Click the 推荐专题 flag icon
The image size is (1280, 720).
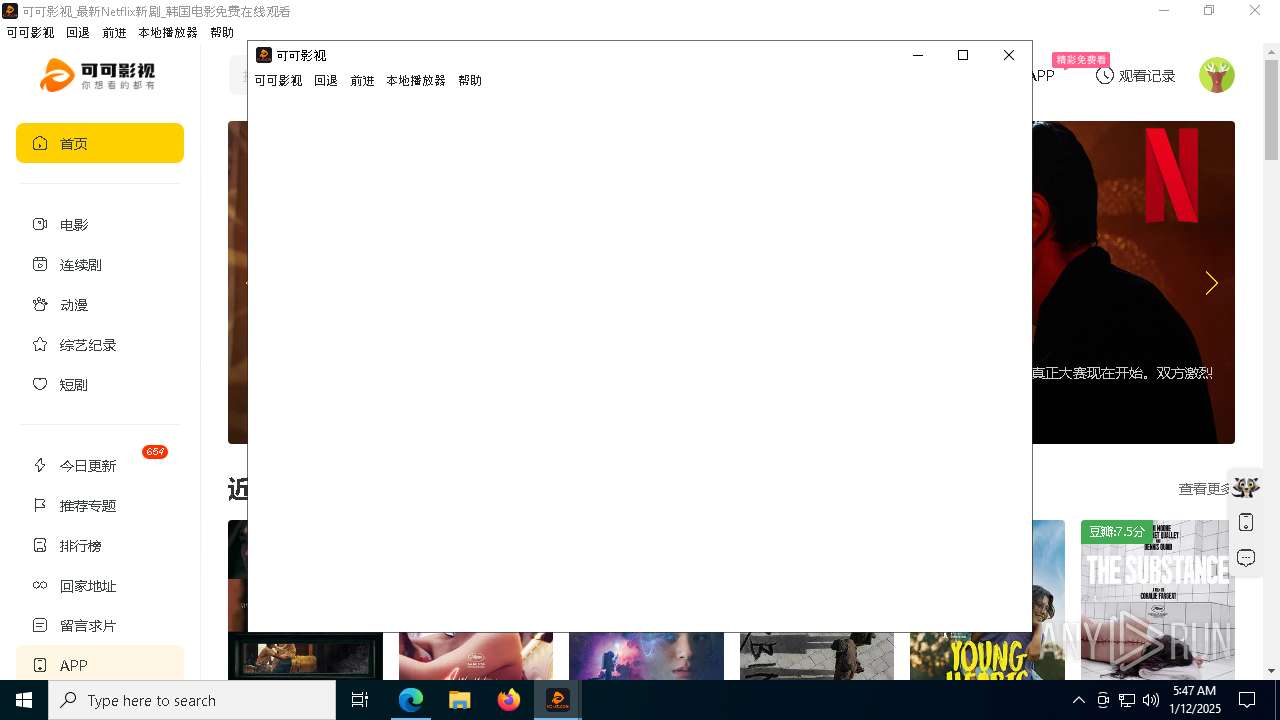click(x=40, y=506)
